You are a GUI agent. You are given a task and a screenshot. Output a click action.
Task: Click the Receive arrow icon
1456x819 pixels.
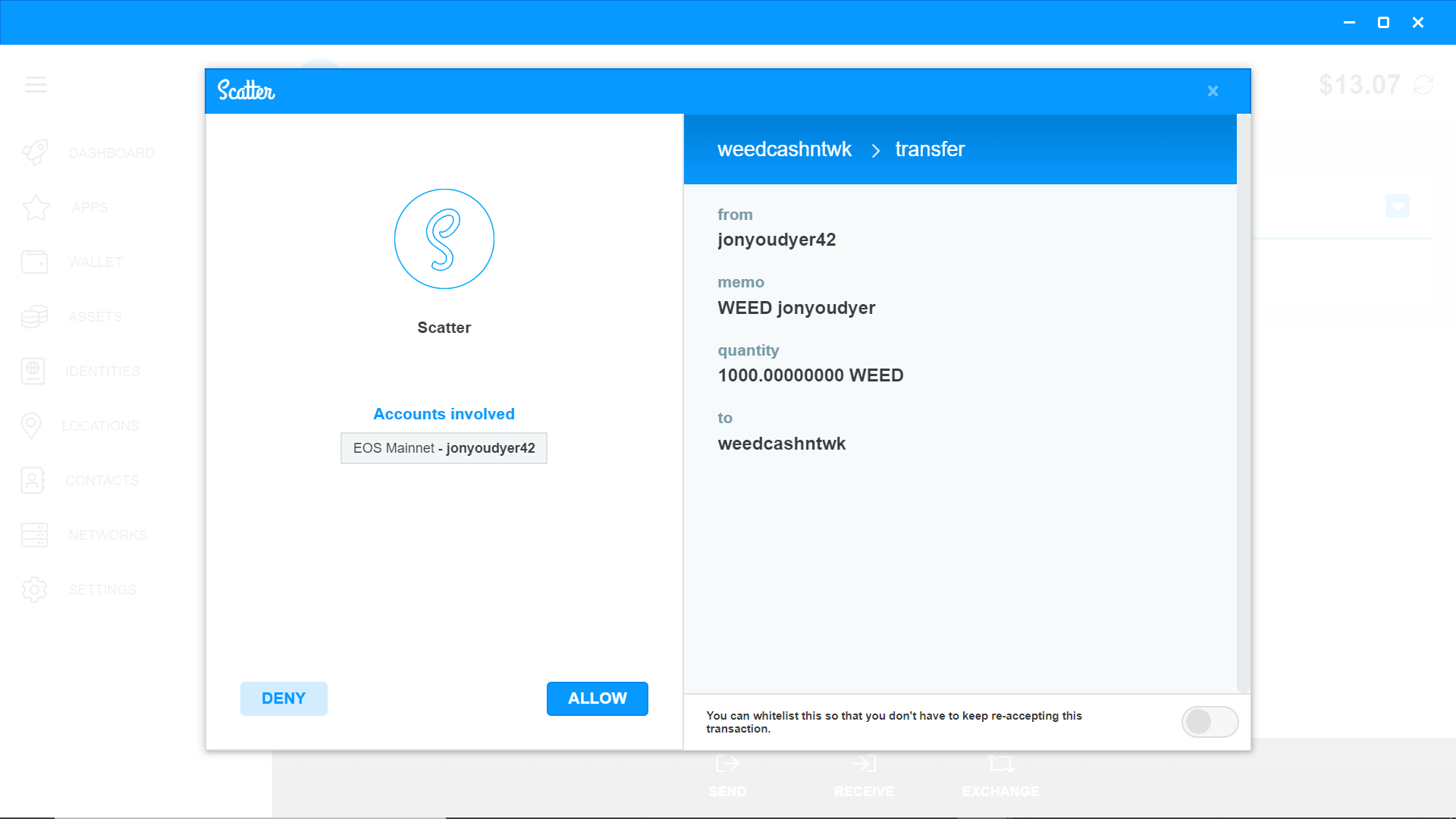point(864,764)
